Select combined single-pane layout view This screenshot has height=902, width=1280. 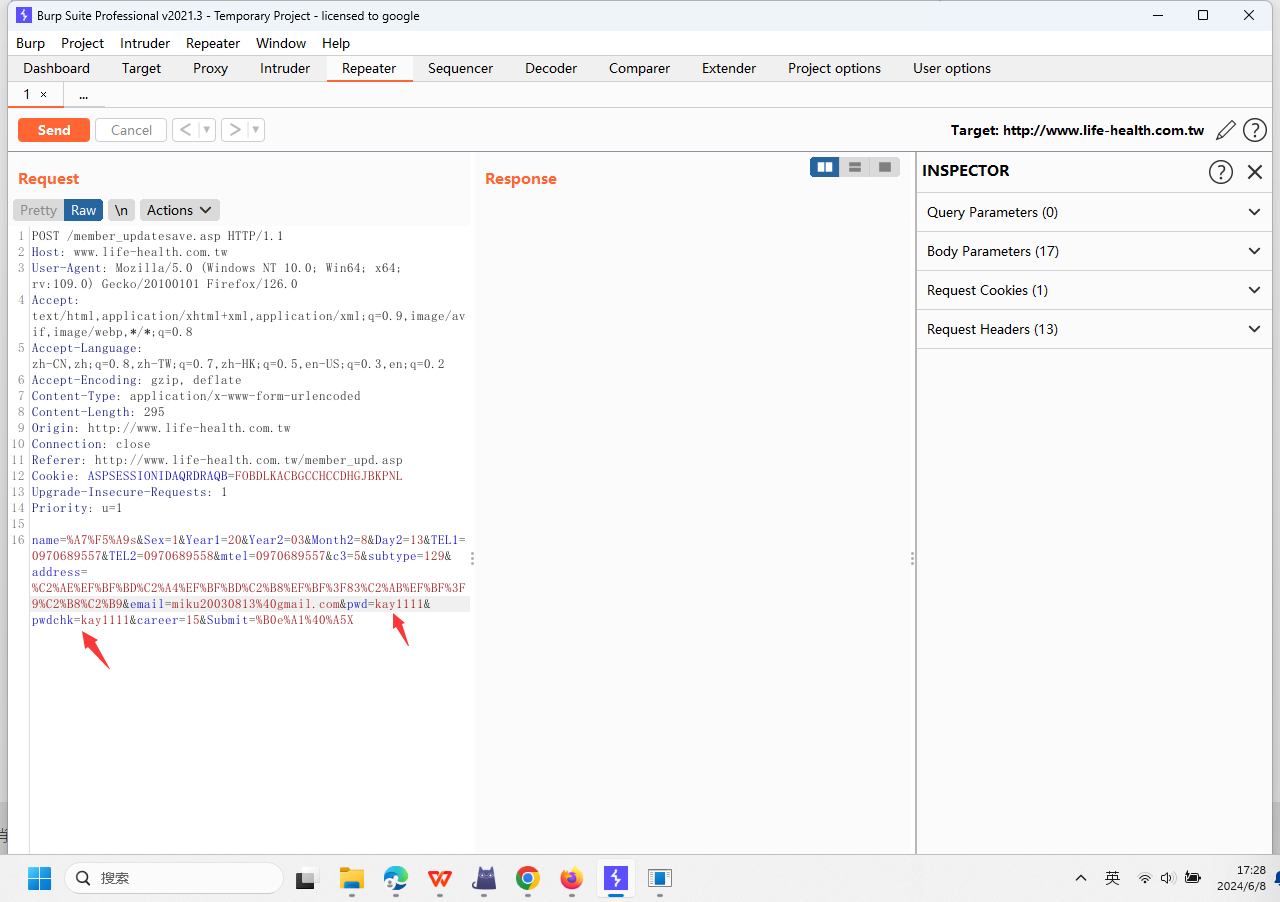pyautogui.click(x=885, y=167)
